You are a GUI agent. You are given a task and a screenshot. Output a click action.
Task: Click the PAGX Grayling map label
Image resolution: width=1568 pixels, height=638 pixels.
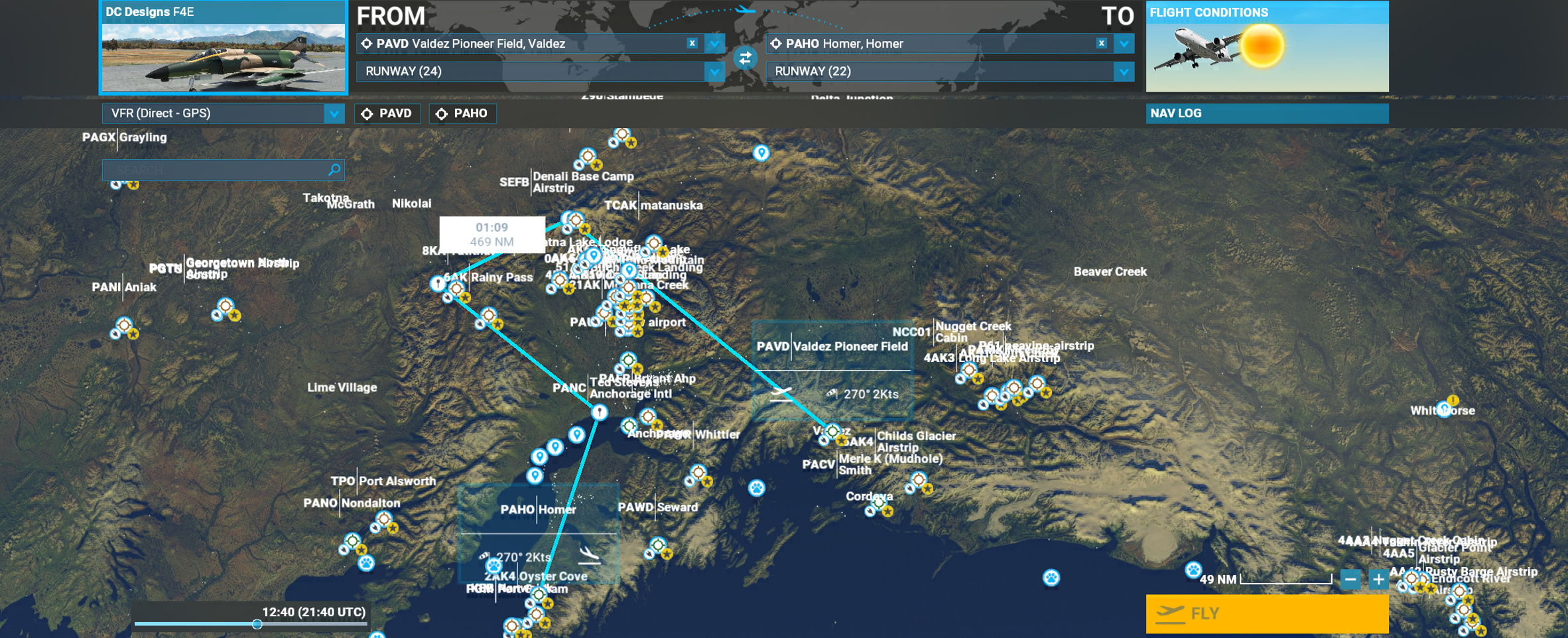pos(125,137)
